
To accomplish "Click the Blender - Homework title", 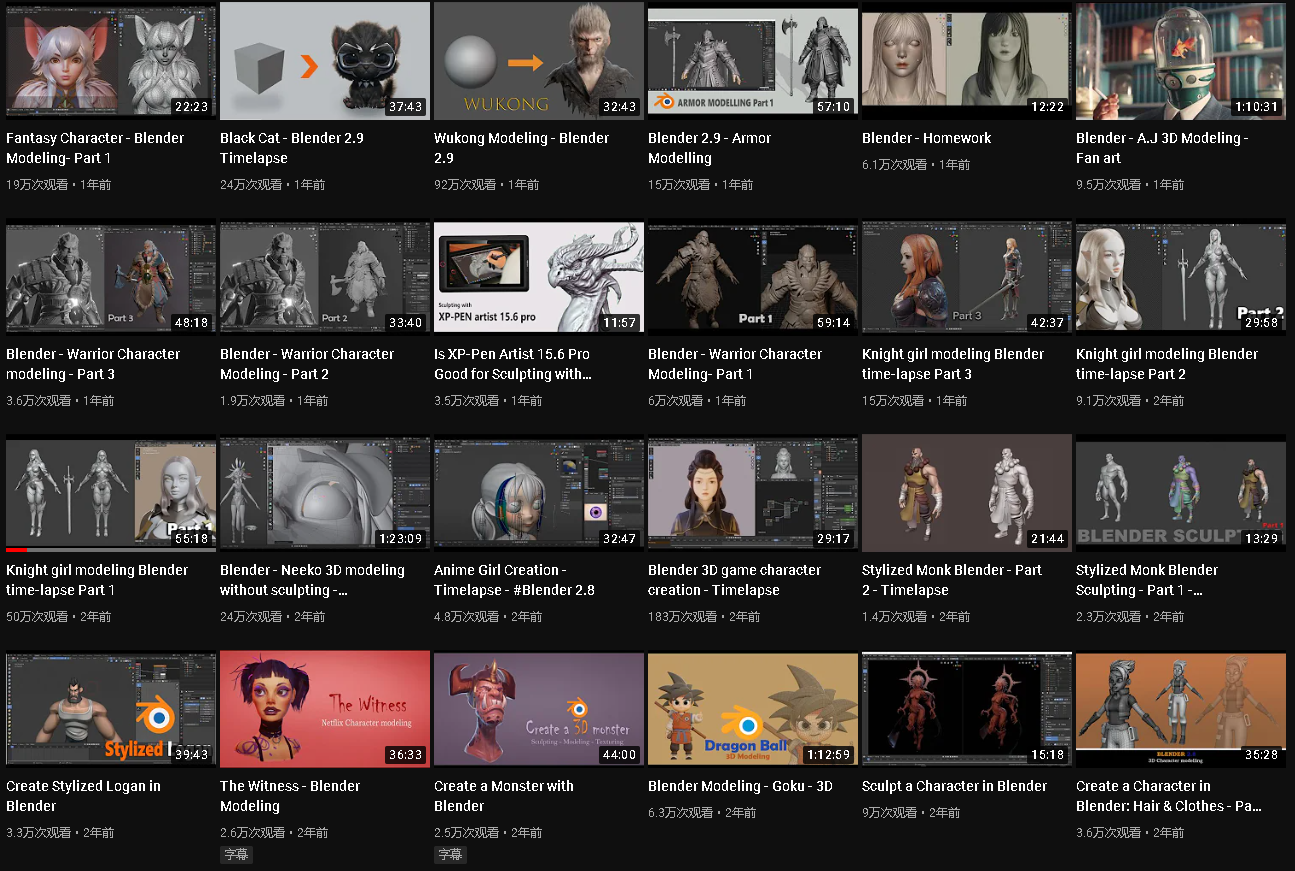I will (x=927, y=138).
